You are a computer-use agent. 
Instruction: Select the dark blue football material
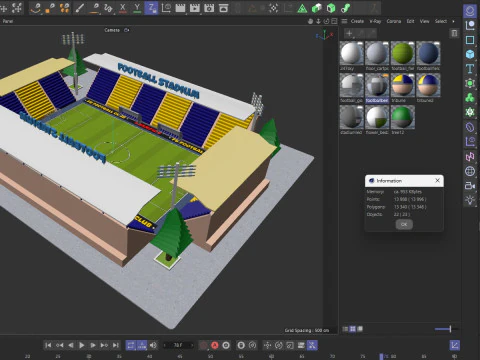coord(428,53)
